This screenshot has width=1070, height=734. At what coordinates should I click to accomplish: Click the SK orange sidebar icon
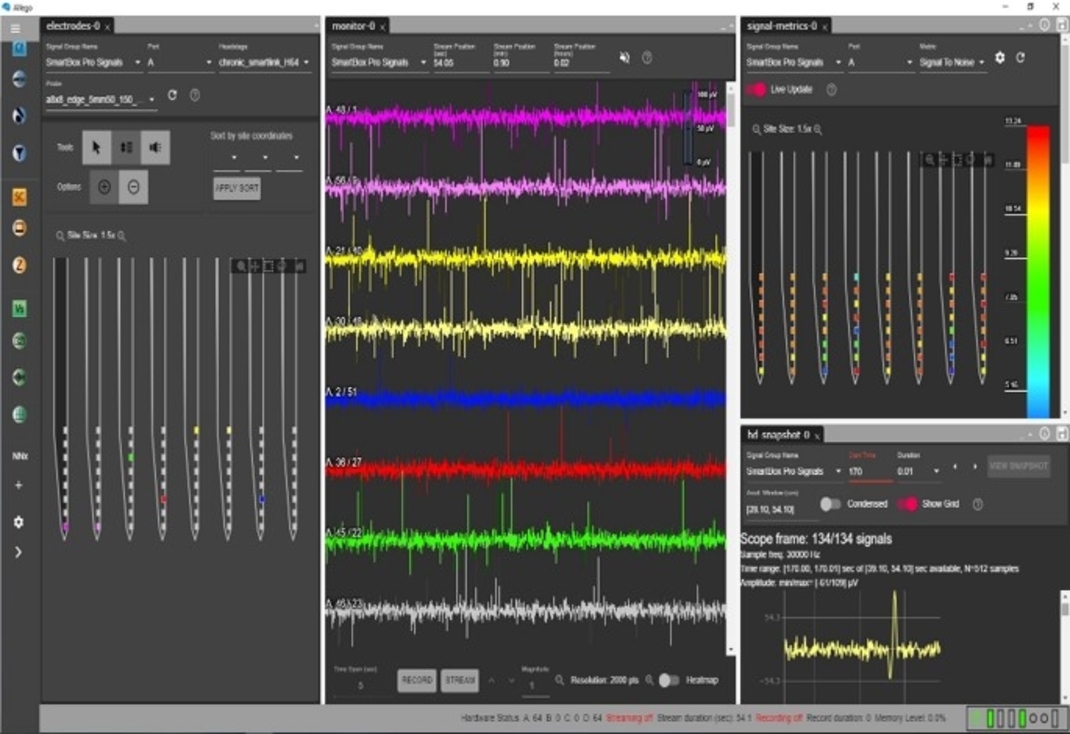click(19, 197)
